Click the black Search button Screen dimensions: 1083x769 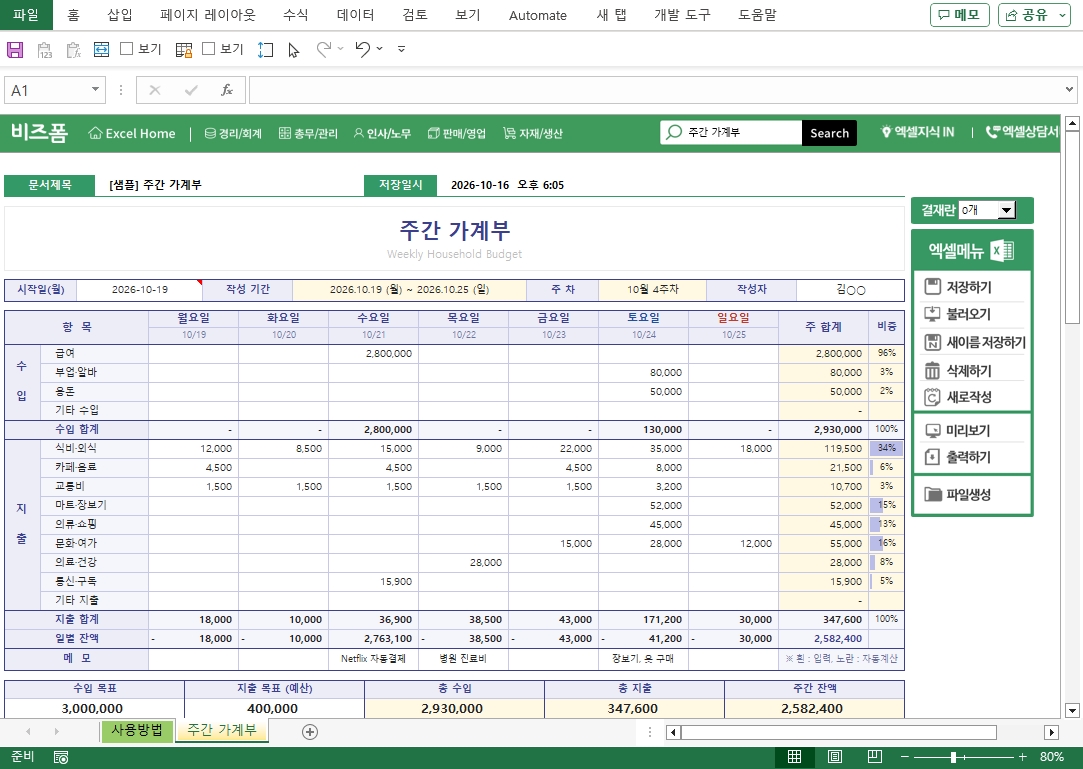point(830,133)
